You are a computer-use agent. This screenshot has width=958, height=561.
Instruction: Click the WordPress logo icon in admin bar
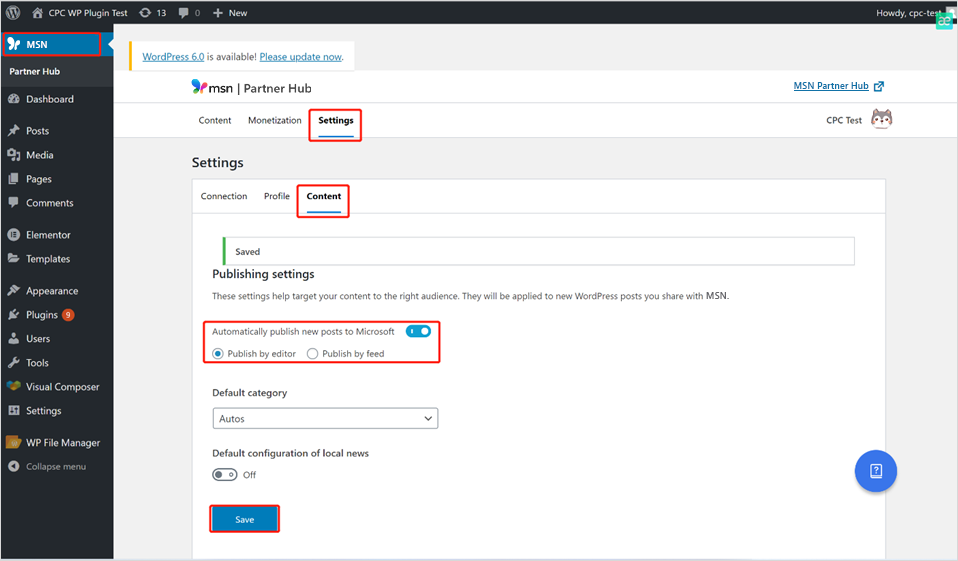click(x=13, y=13)
